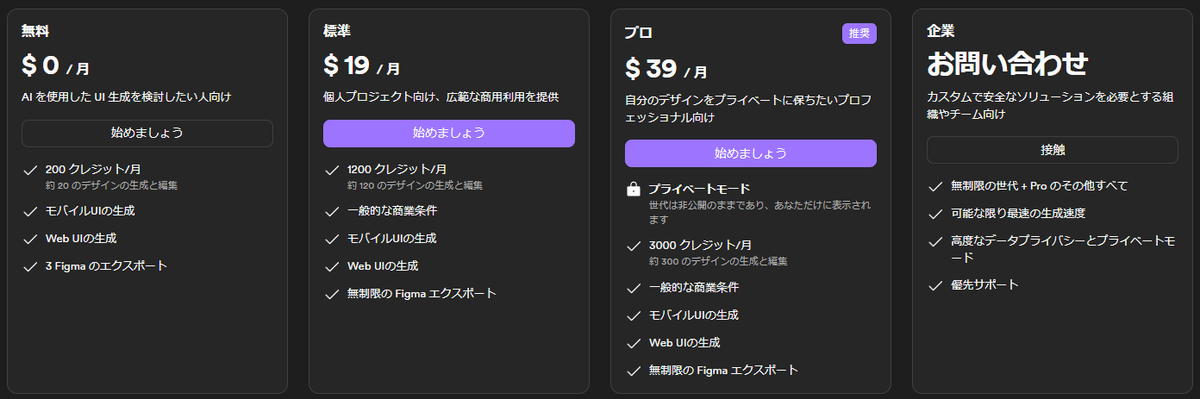
Task: Click the お問い合わせ heading
Action: (1007, 65)
